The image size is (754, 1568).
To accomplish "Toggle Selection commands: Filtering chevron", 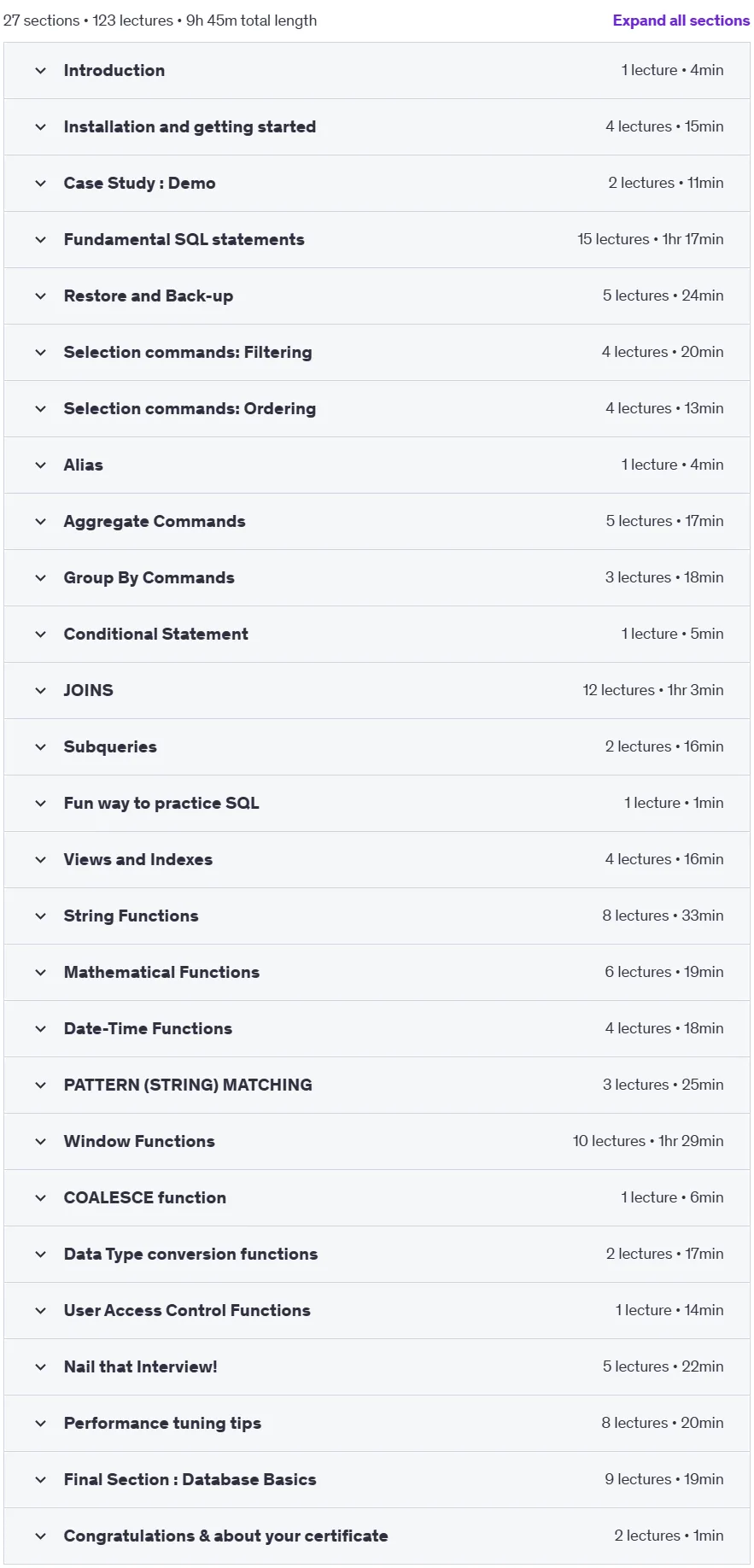I will point(40,353).
